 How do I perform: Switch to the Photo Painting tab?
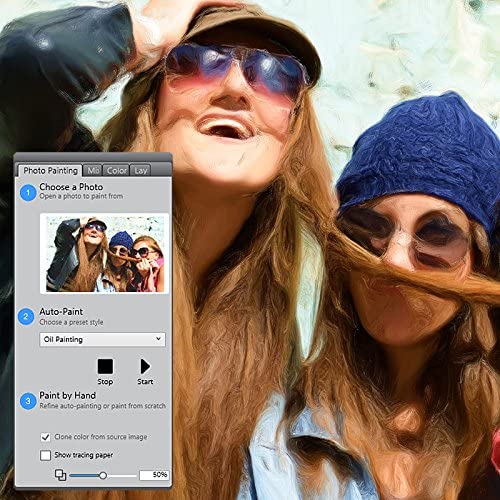tap(50, 171)
